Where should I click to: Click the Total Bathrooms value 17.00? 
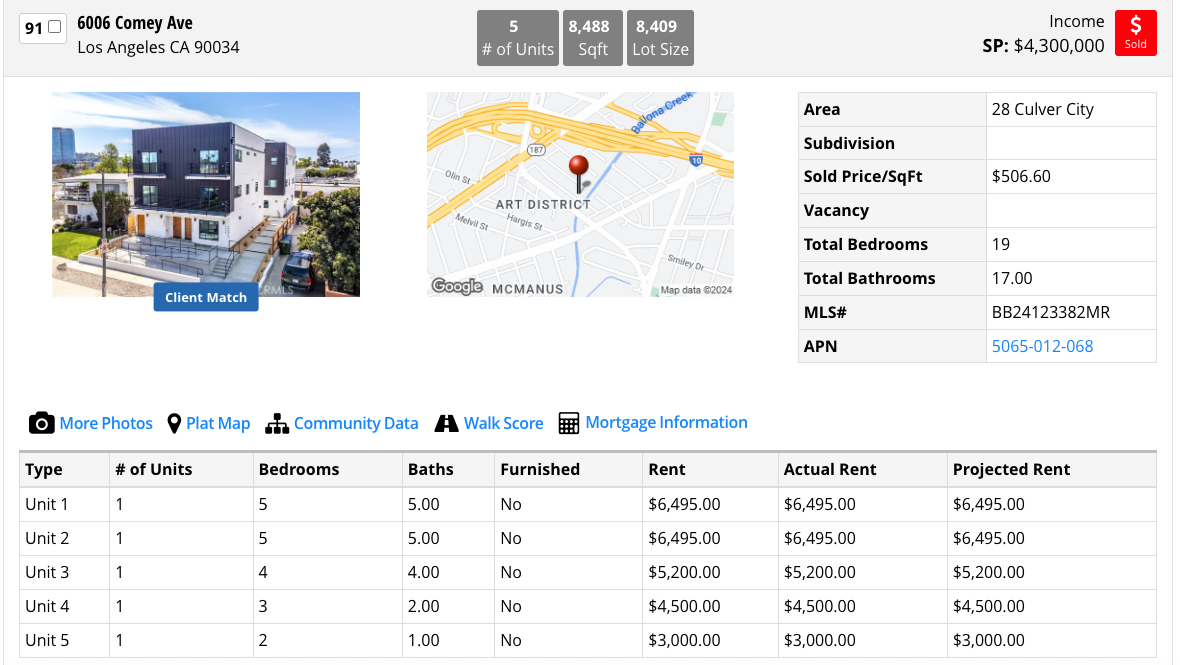click(x=1012, y=278)
